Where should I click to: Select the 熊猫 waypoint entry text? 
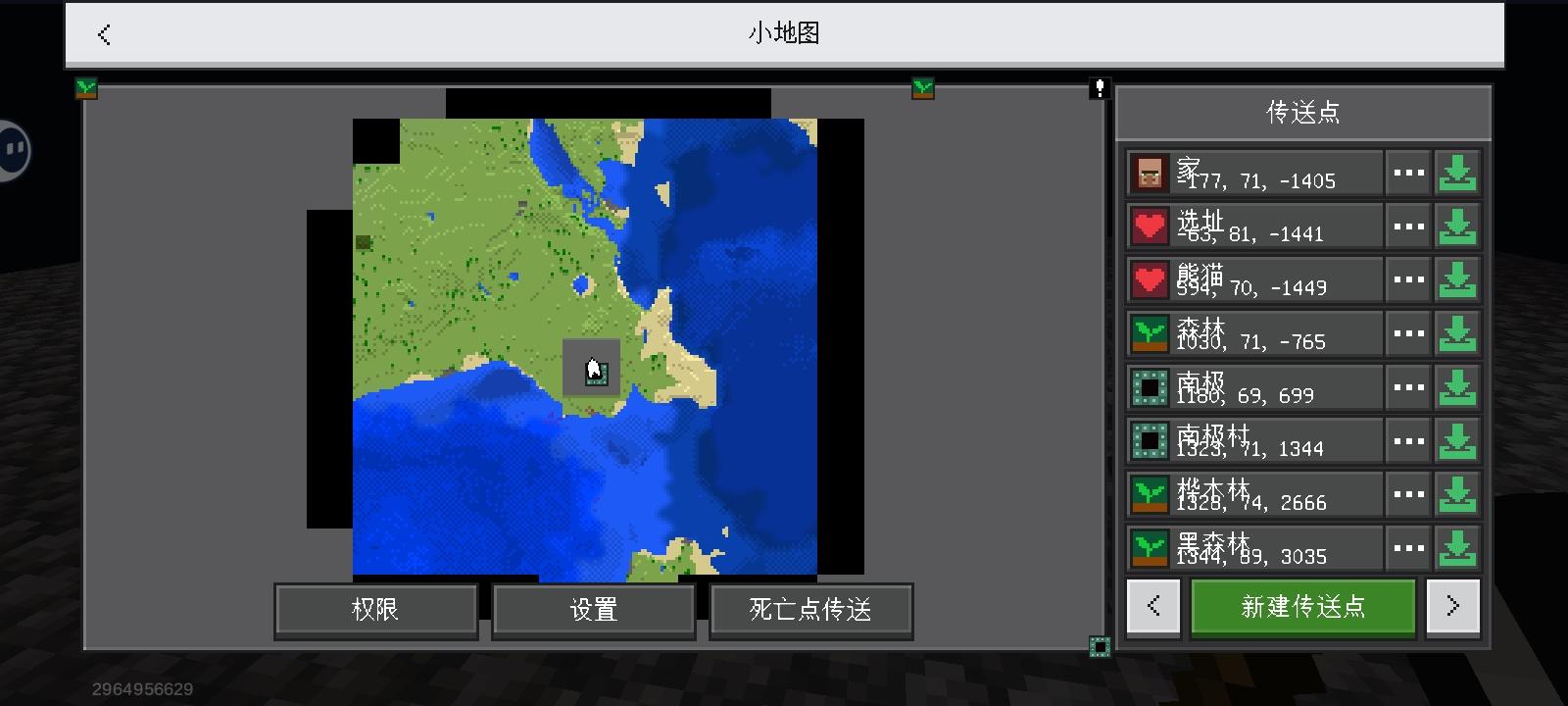pyautogui.click(x=1251, y=280)
